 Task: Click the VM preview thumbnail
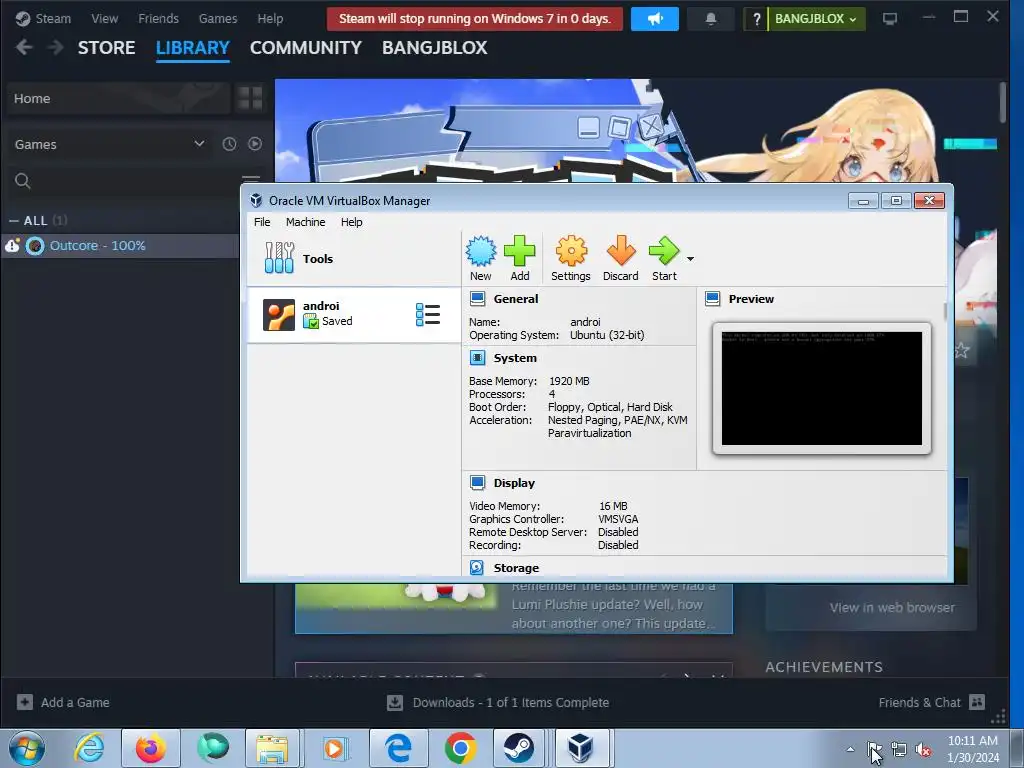pyautogui.click(x=822, y=388)
